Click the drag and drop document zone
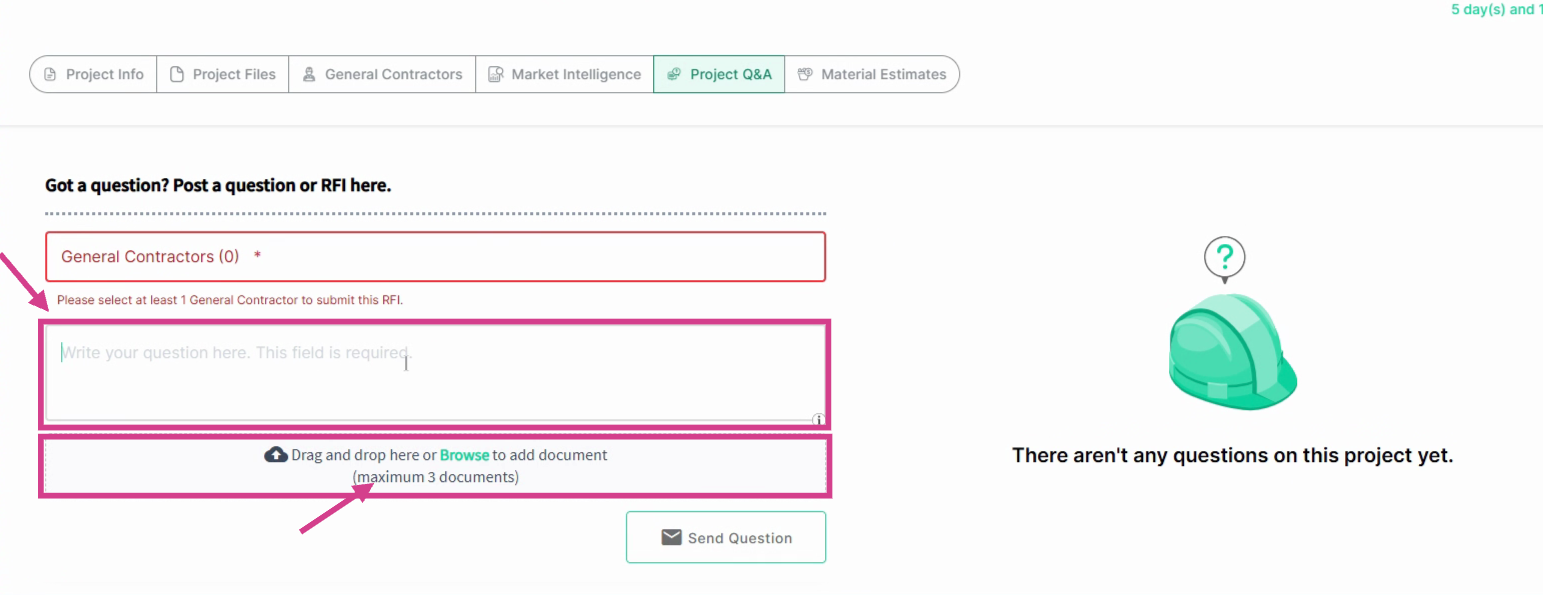 (x=436, y=466)
